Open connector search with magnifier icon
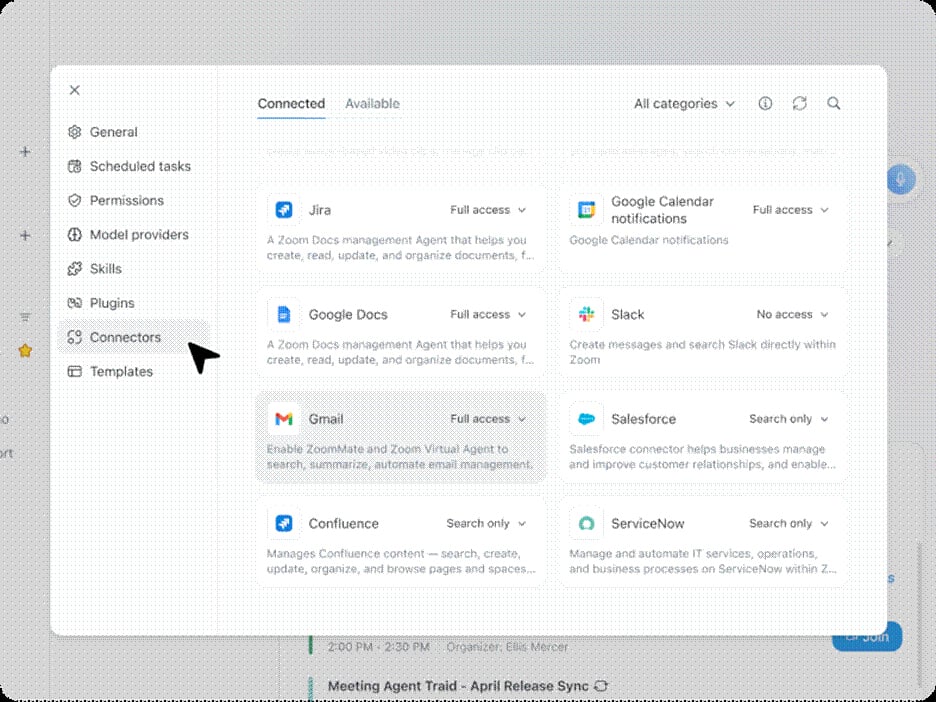Image resolution: width=936 pixels, height=702 pixels. coord(834,104)
